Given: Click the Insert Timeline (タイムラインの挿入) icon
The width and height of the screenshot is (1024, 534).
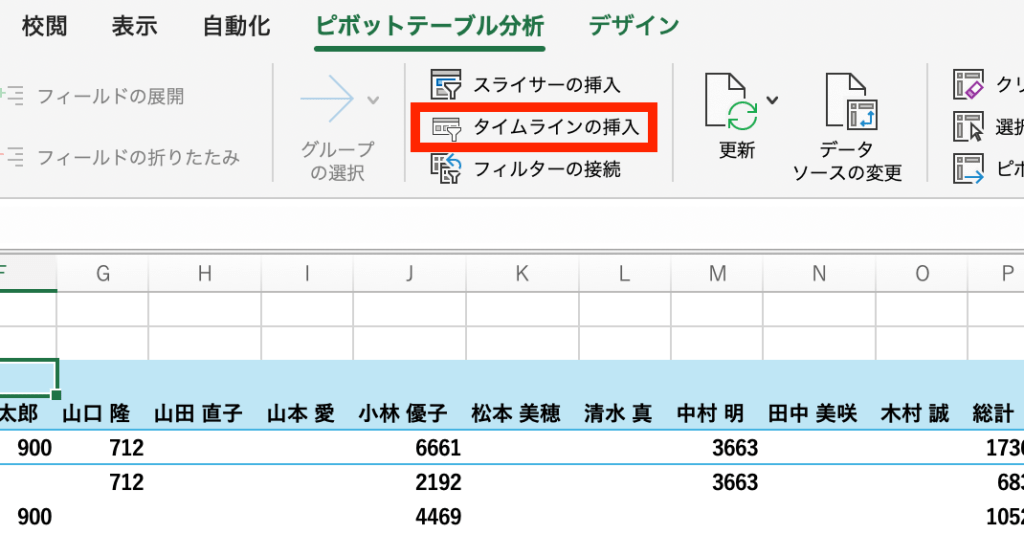Looking at the screenshot, I should pos(446,127).
